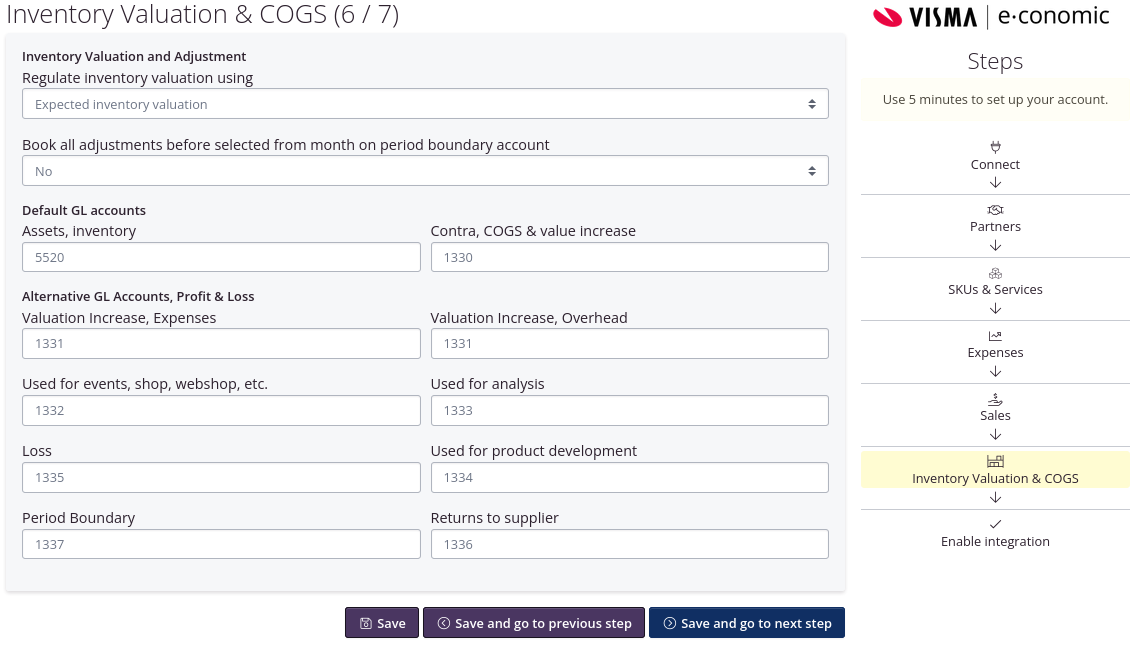The width and height of the screenshot is (1135, 649).
Task: Select the Sales step label
Action: [x=995, y=416]
